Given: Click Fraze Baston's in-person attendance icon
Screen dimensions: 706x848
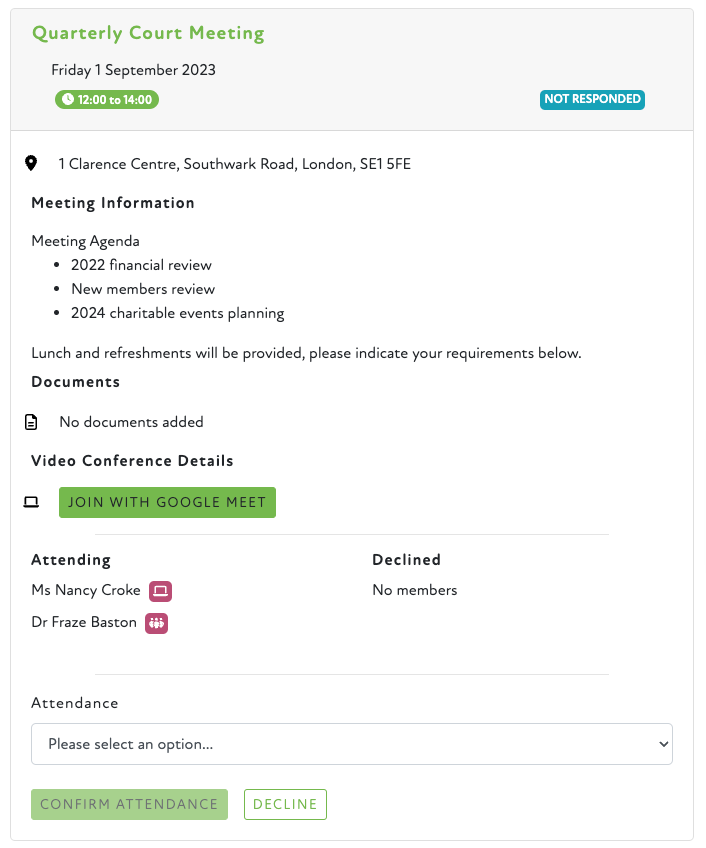Looking at the screenshot, I should point(156,623).
